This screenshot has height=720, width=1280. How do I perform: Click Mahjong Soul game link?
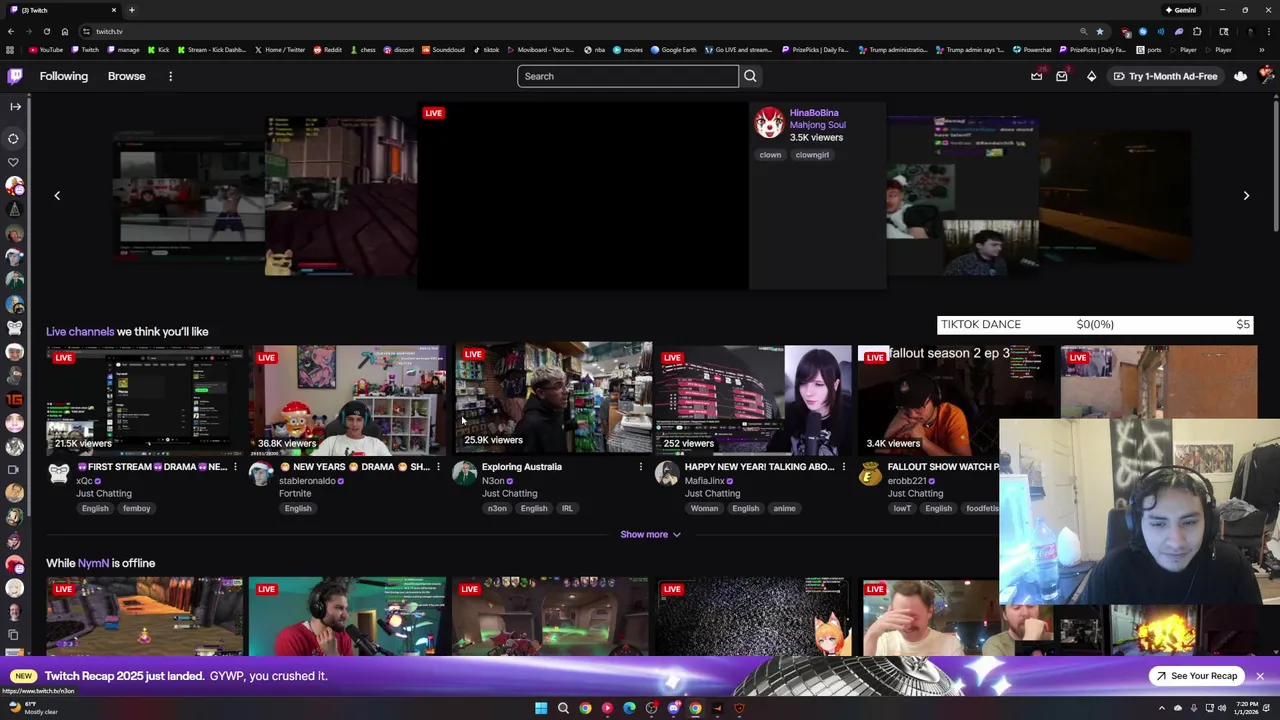[x=817, y=125]
